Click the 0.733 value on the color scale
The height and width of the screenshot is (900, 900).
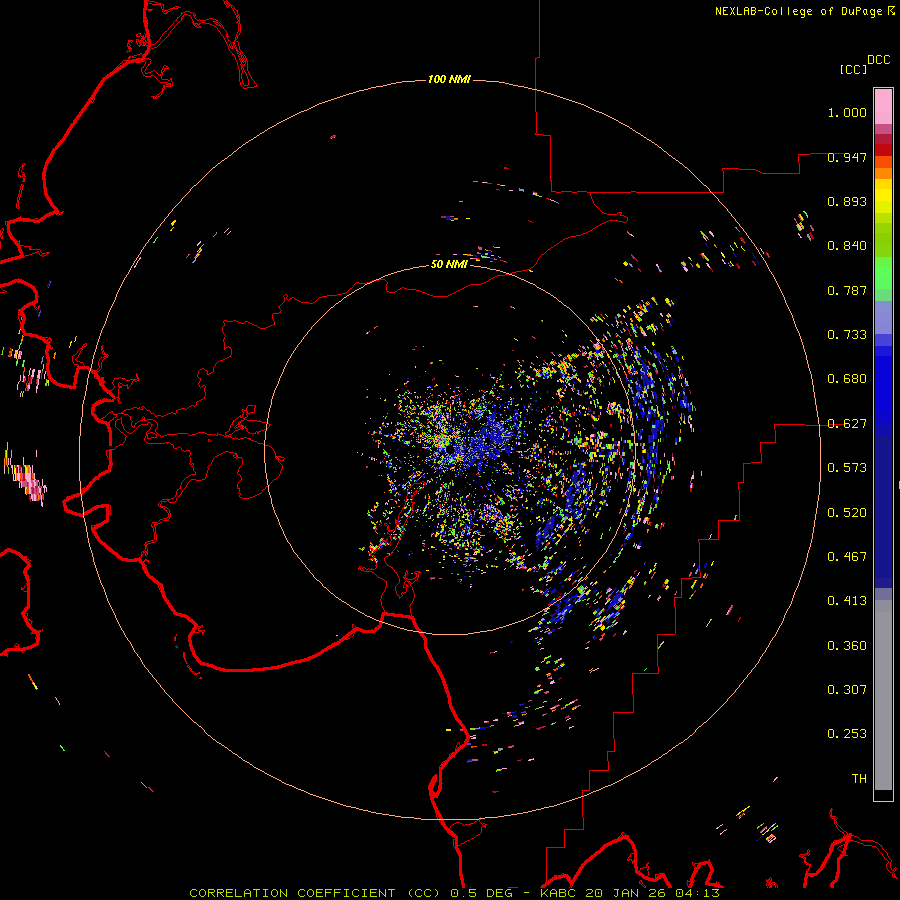pos(847,335)
